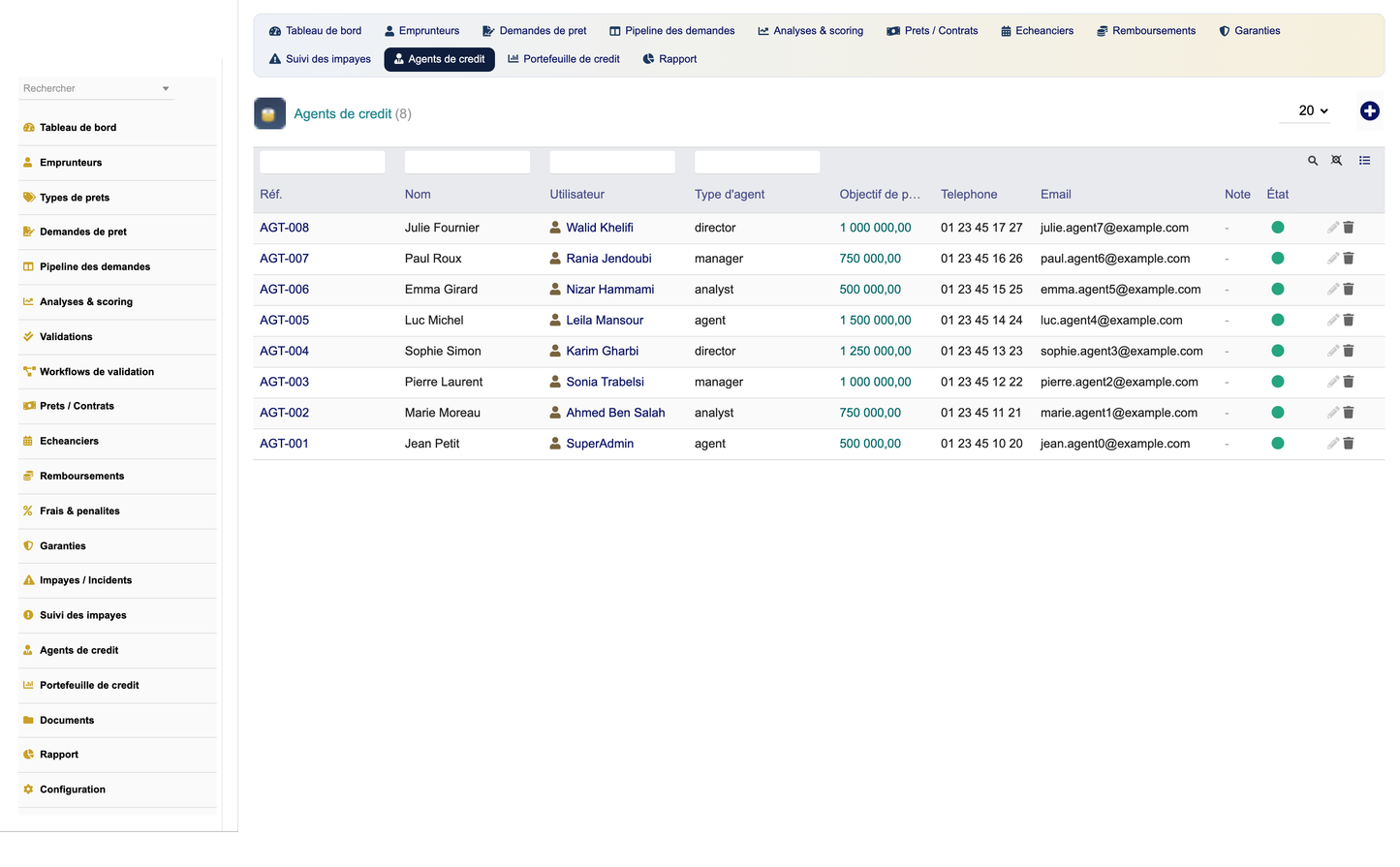Open Rapport tab in top navigation

tap(669, 59)
